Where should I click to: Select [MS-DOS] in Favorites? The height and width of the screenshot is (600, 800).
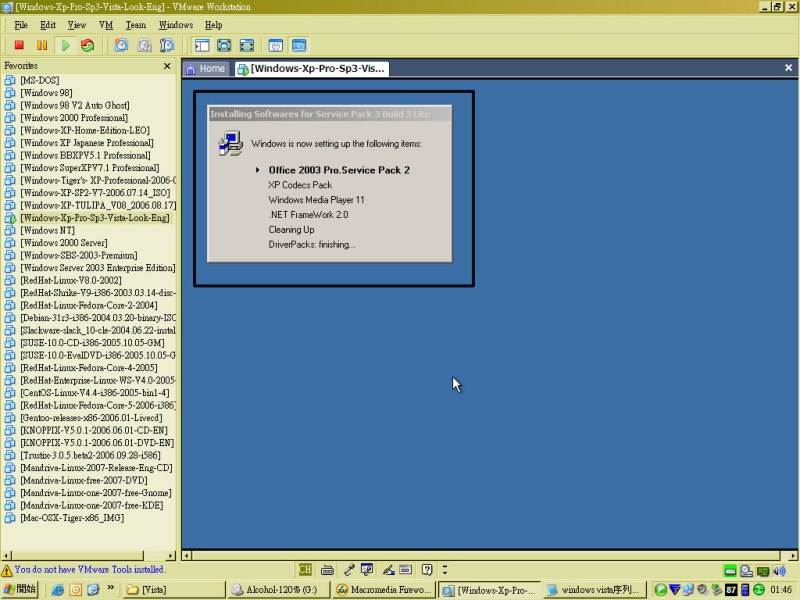40,80
